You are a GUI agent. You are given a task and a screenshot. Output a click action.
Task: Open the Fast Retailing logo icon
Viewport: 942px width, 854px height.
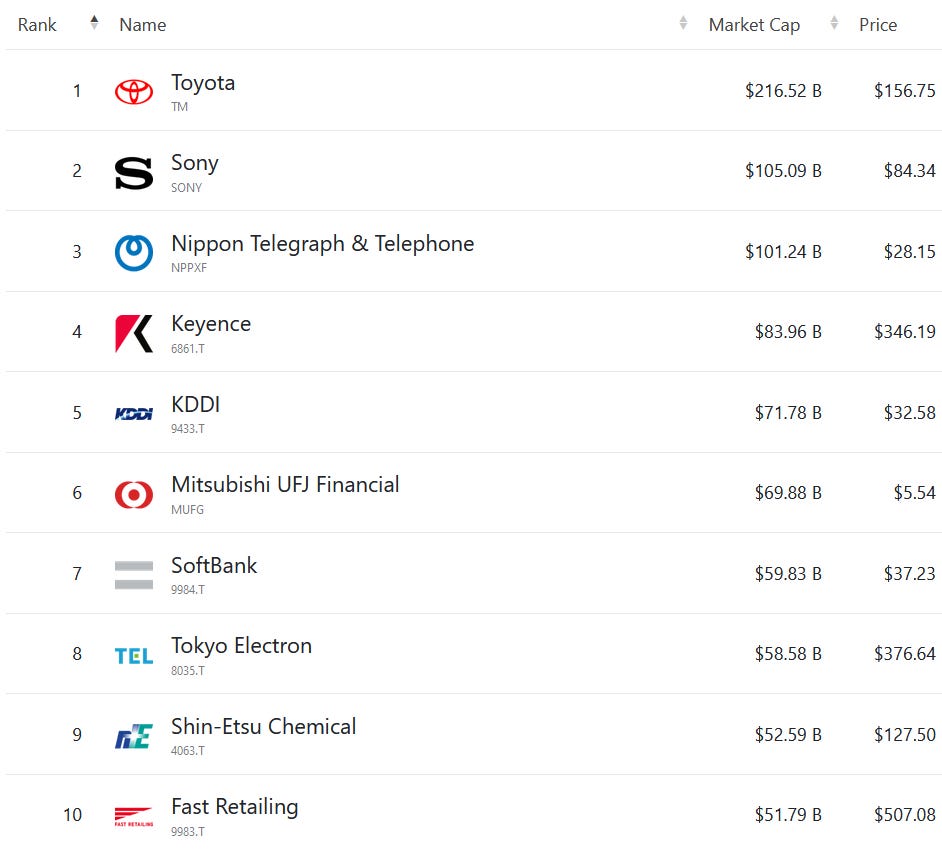(x=133, y=817)
